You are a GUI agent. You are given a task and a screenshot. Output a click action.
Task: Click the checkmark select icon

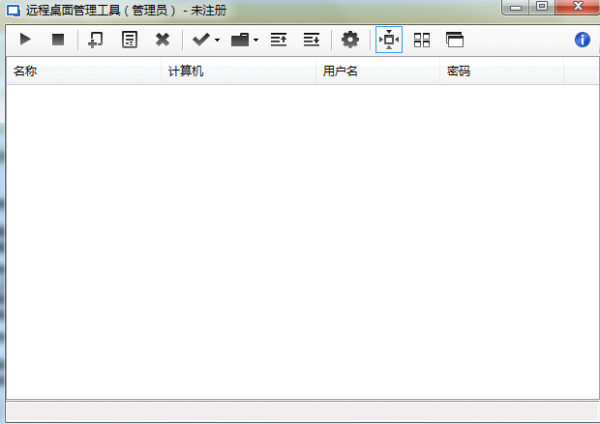tap(201, 39)
